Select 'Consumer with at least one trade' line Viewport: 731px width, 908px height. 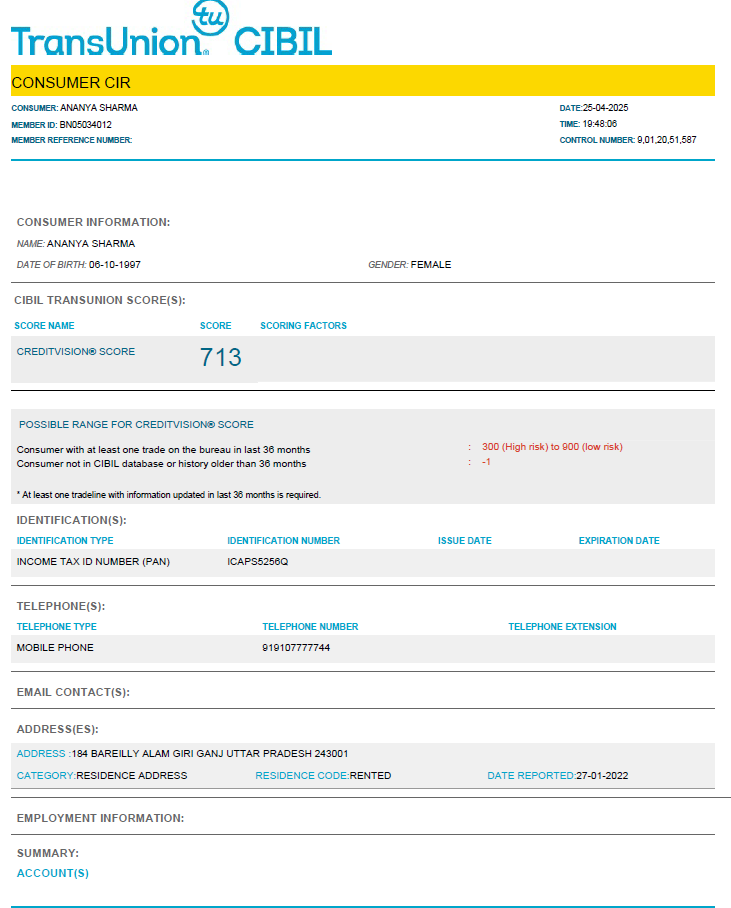(x=163, y=450)
